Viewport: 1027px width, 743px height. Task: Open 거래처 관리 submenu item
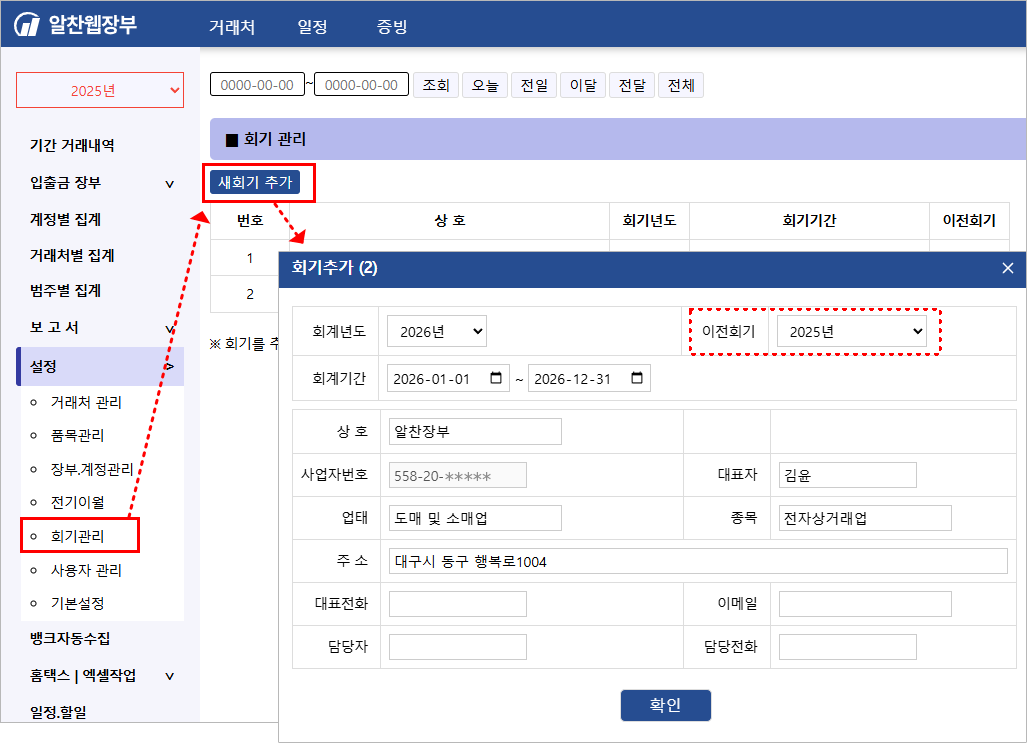pyautogui.click(x=86, y=402)
